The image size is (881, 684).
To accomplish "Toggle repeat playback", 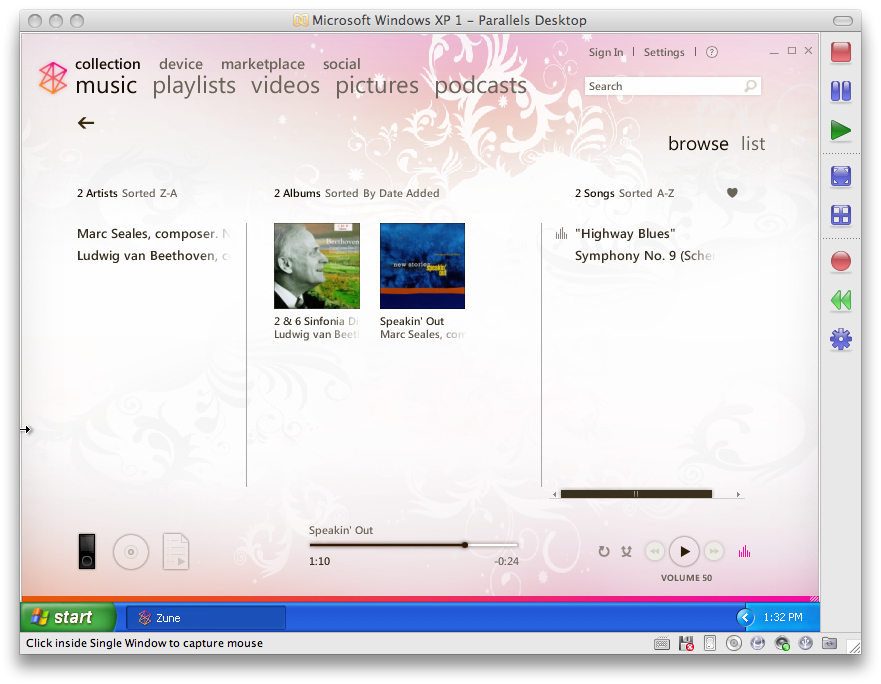I will (604, 551).
